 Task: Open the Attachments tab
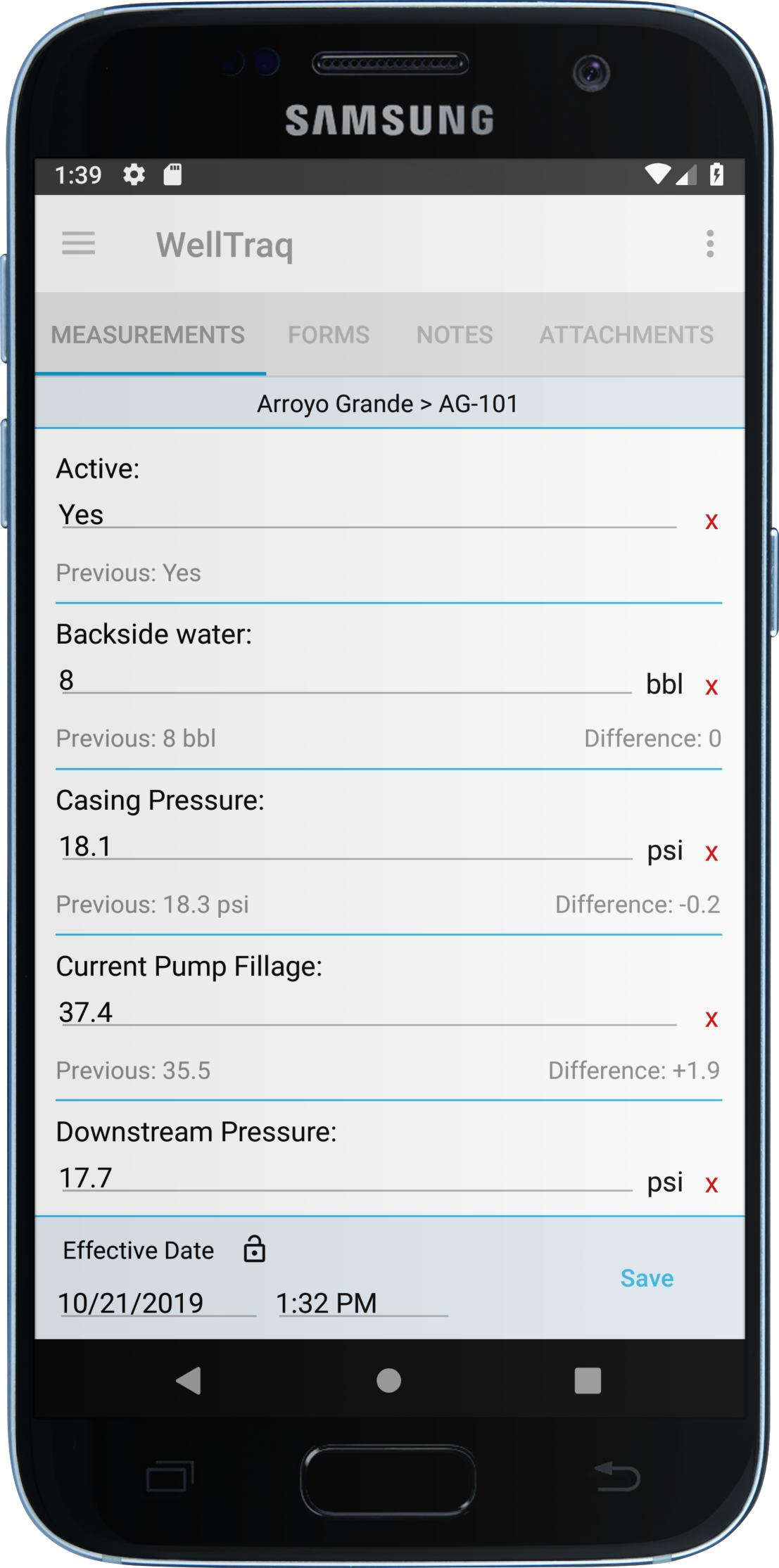tap(626, 335)
